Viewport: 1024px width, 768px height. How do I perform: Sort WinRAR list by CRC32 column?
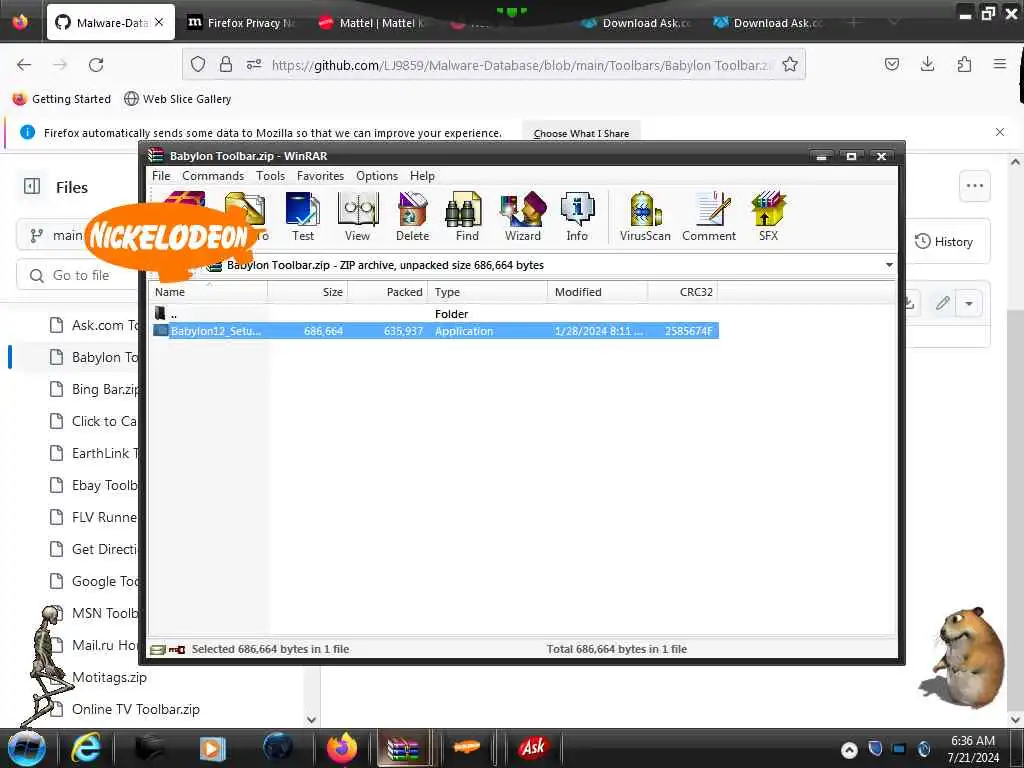(x=682, y=292)
